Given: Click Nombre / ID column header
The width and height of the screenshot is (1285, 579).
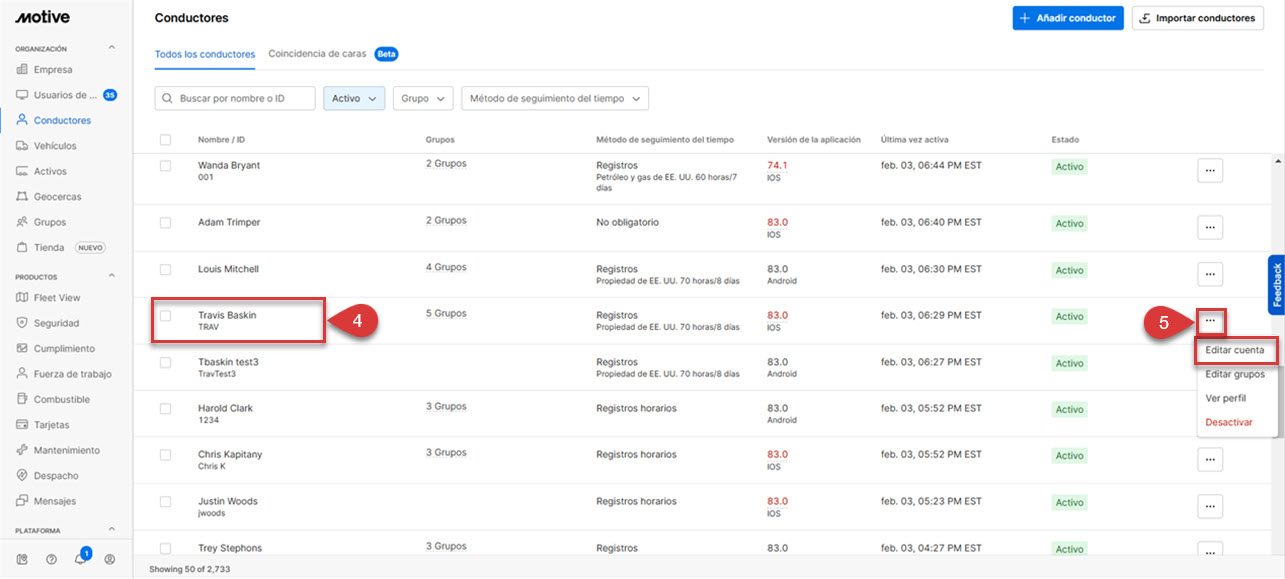Looking at the screenshot, I should (x=221, y=140).
